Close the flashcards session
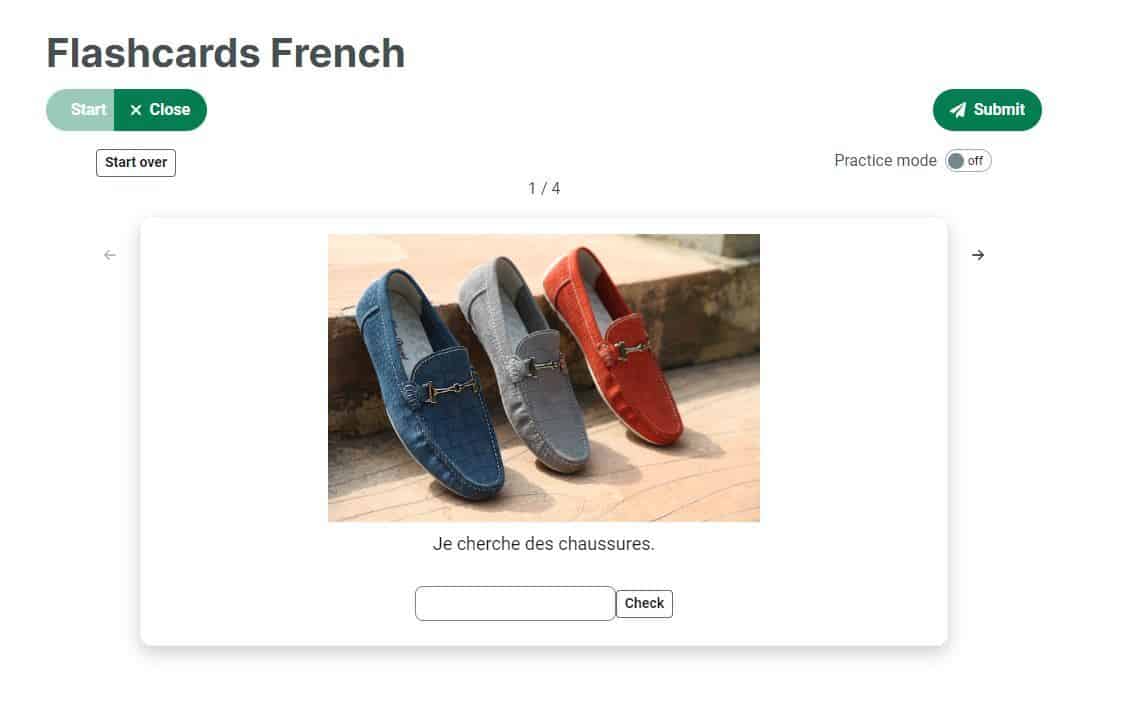The image size is (1121, 716). pos(160,110)
